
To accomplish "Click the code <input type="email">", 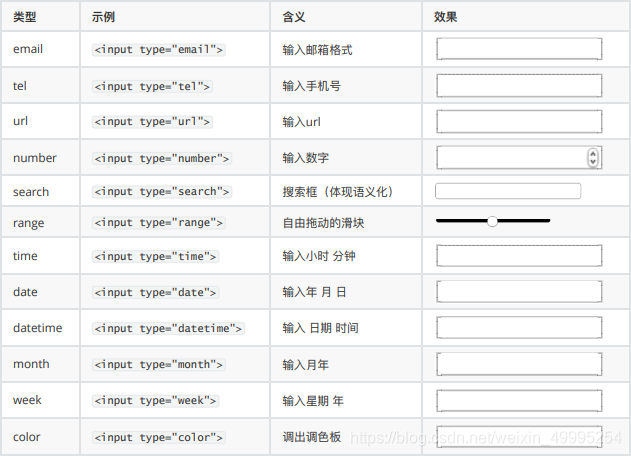I will click(159, 50).
